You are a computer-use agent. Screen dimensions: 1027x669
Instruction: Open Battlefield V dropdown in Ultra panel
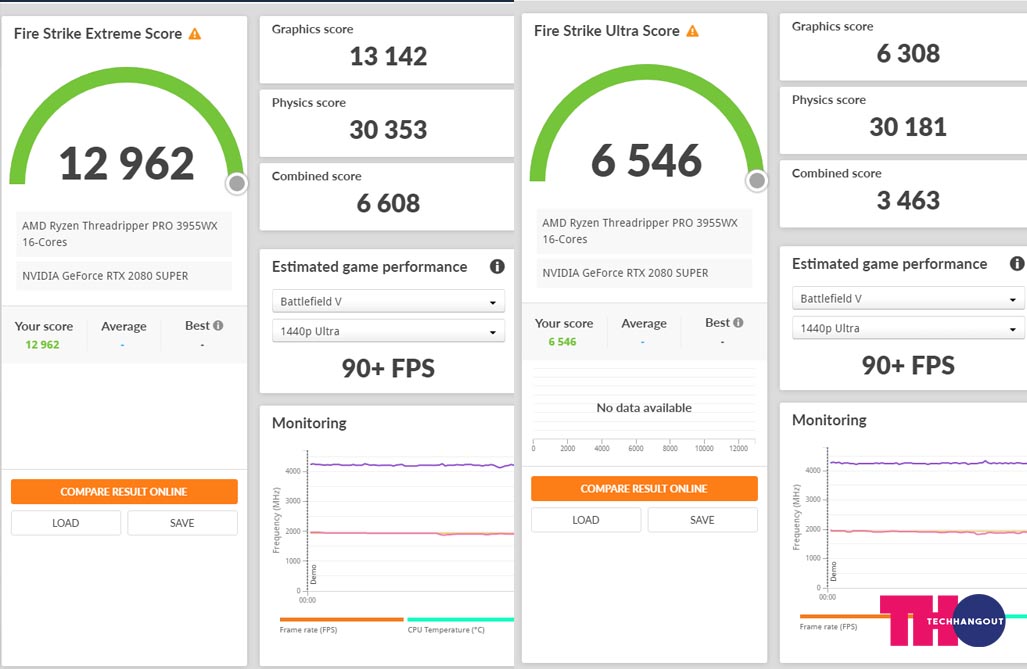(908, 298)
